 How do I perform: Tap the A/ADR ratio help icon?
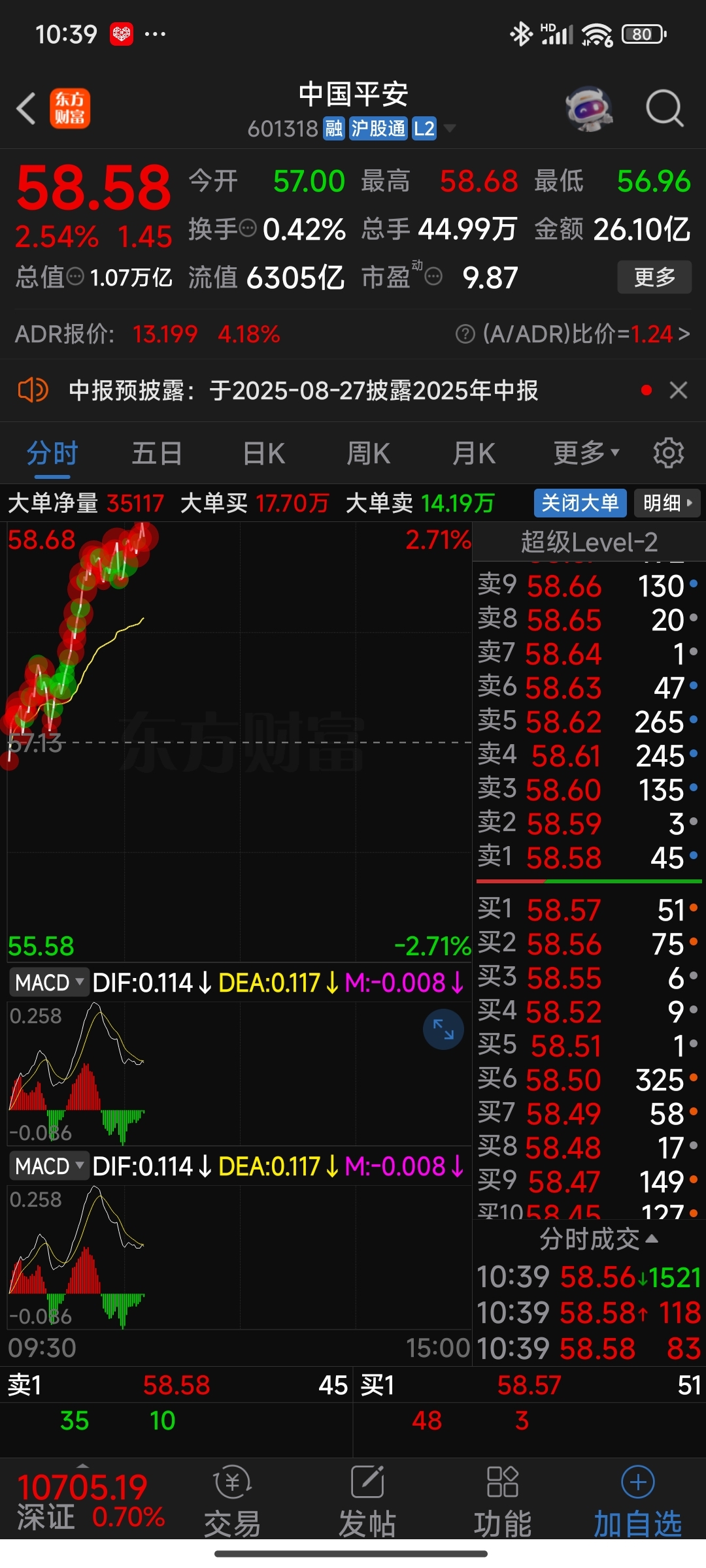(465, 335)
